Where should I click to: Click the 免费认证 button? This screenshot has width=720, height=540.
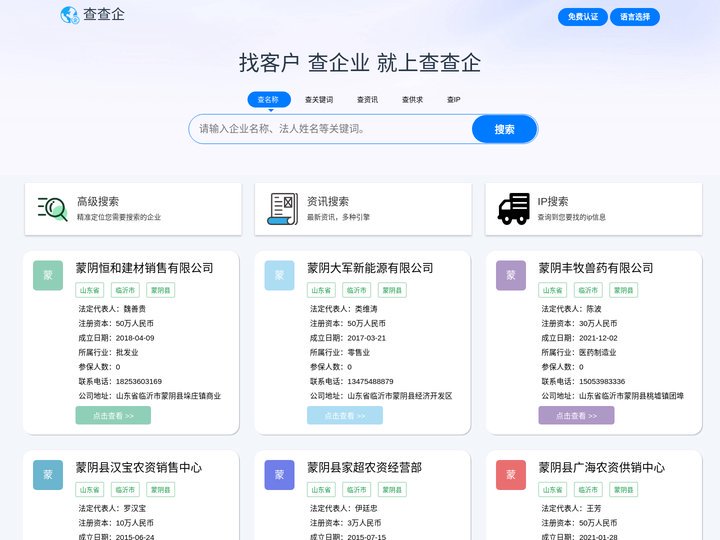(x=583, y=17)
